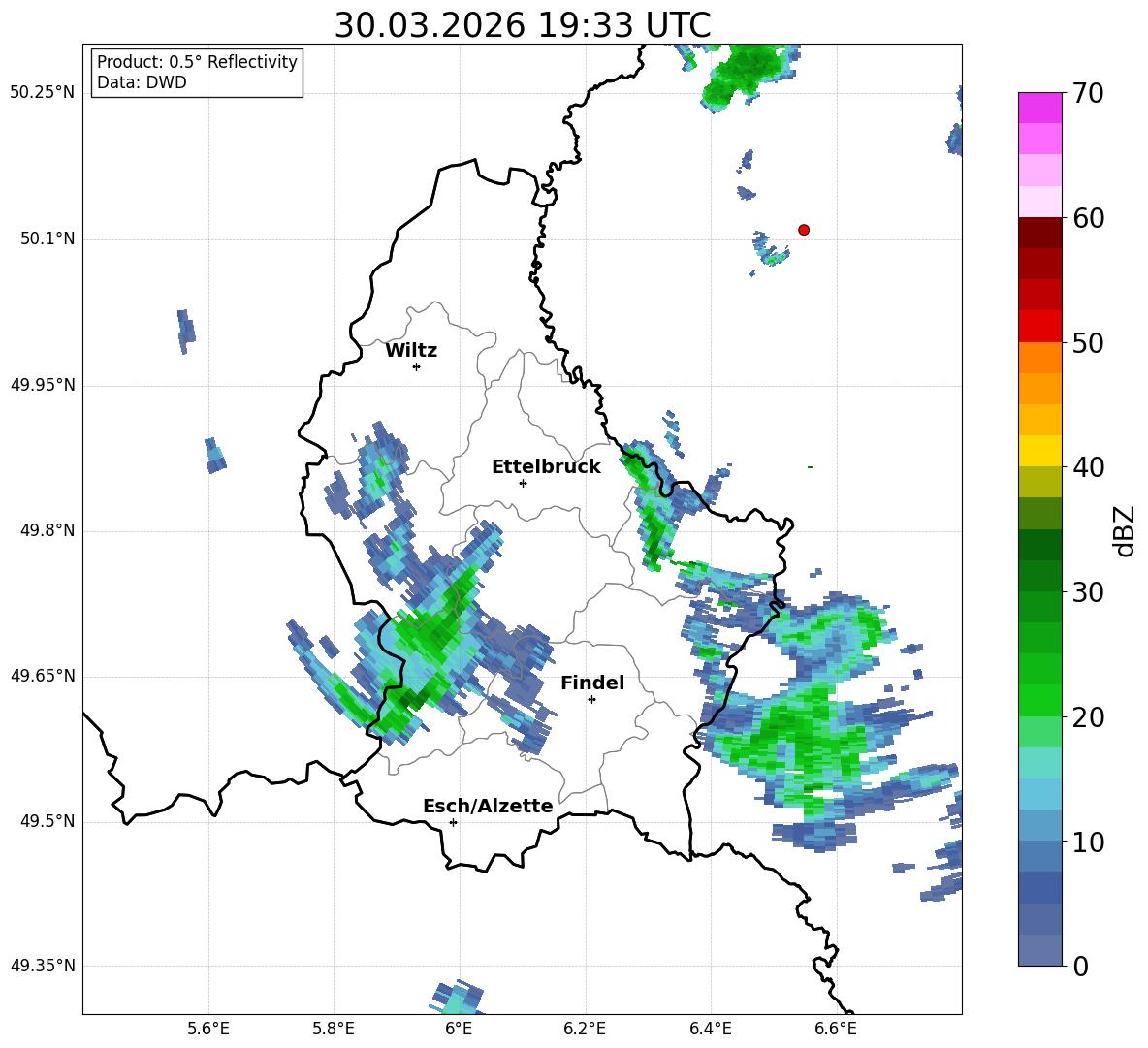Click the Ettelbruck city label
Image resolution: width=1148 pixels, height=1048 pixels.
pos(546,467)
